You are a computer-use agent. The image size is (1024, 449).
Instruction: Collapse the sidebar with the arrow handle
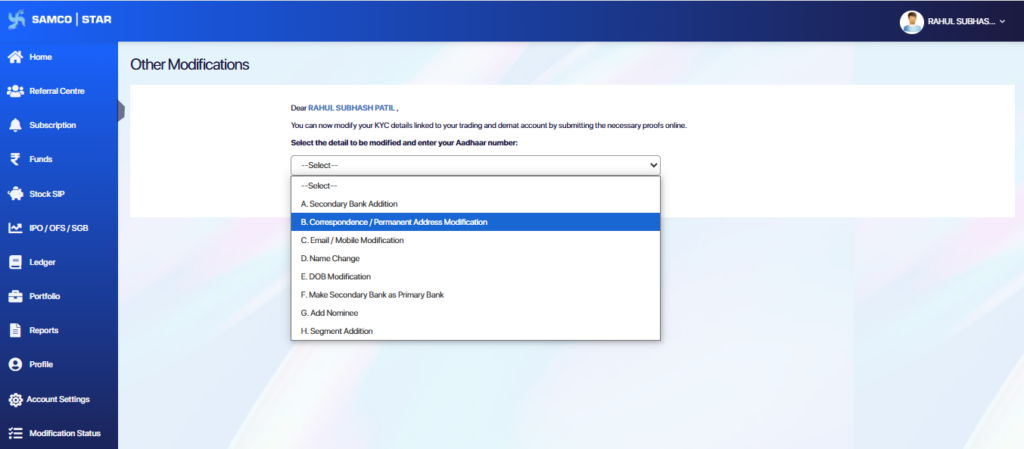(121, 110)
